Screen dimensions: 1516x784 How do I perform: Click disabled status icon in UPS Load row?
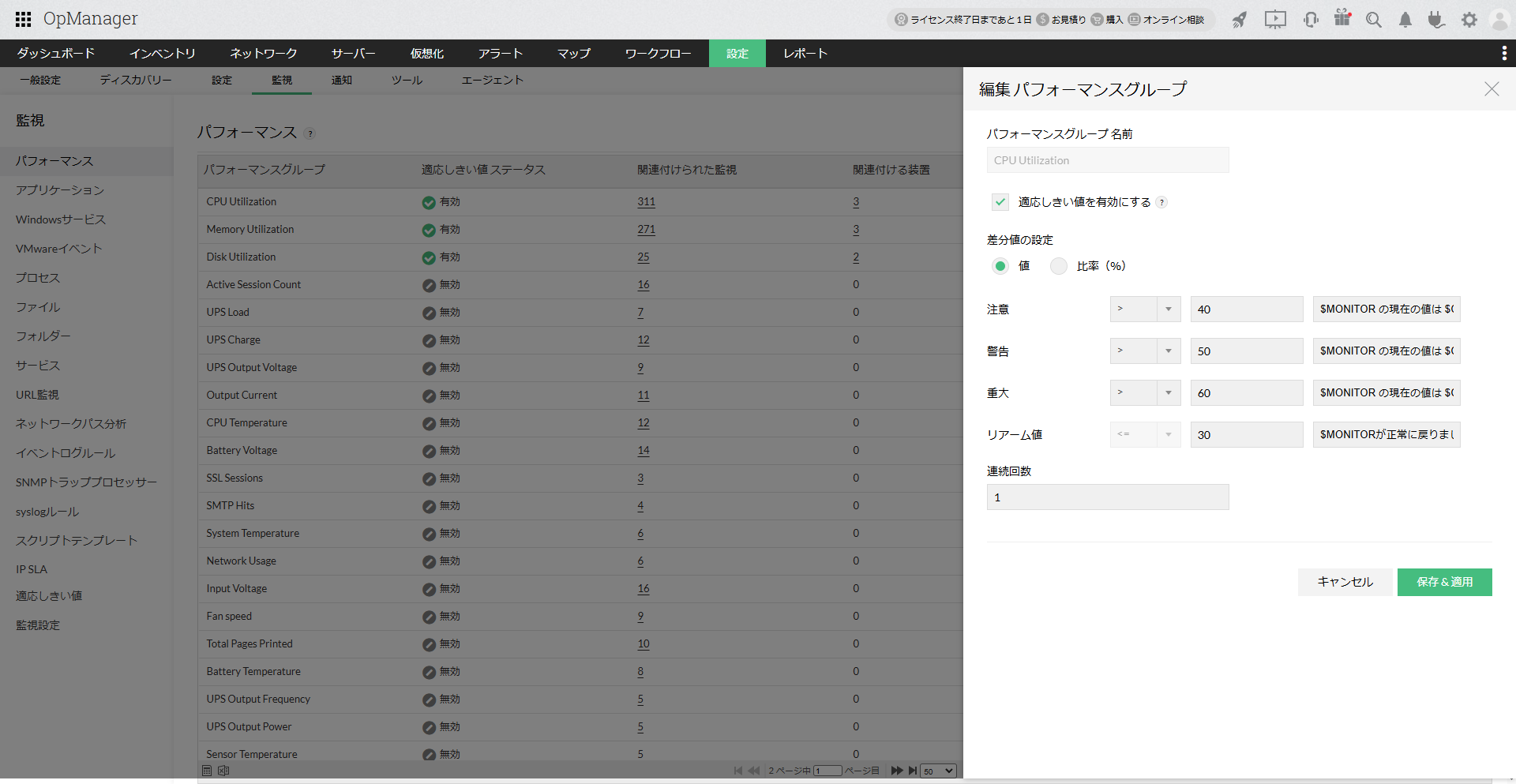(429, 313)
